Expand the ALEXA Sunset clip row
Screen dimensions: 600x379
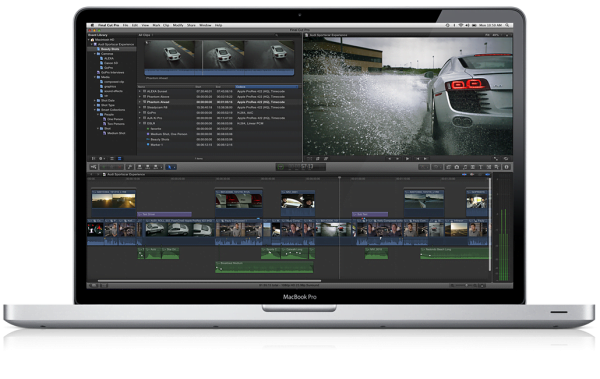pos(140,91)
